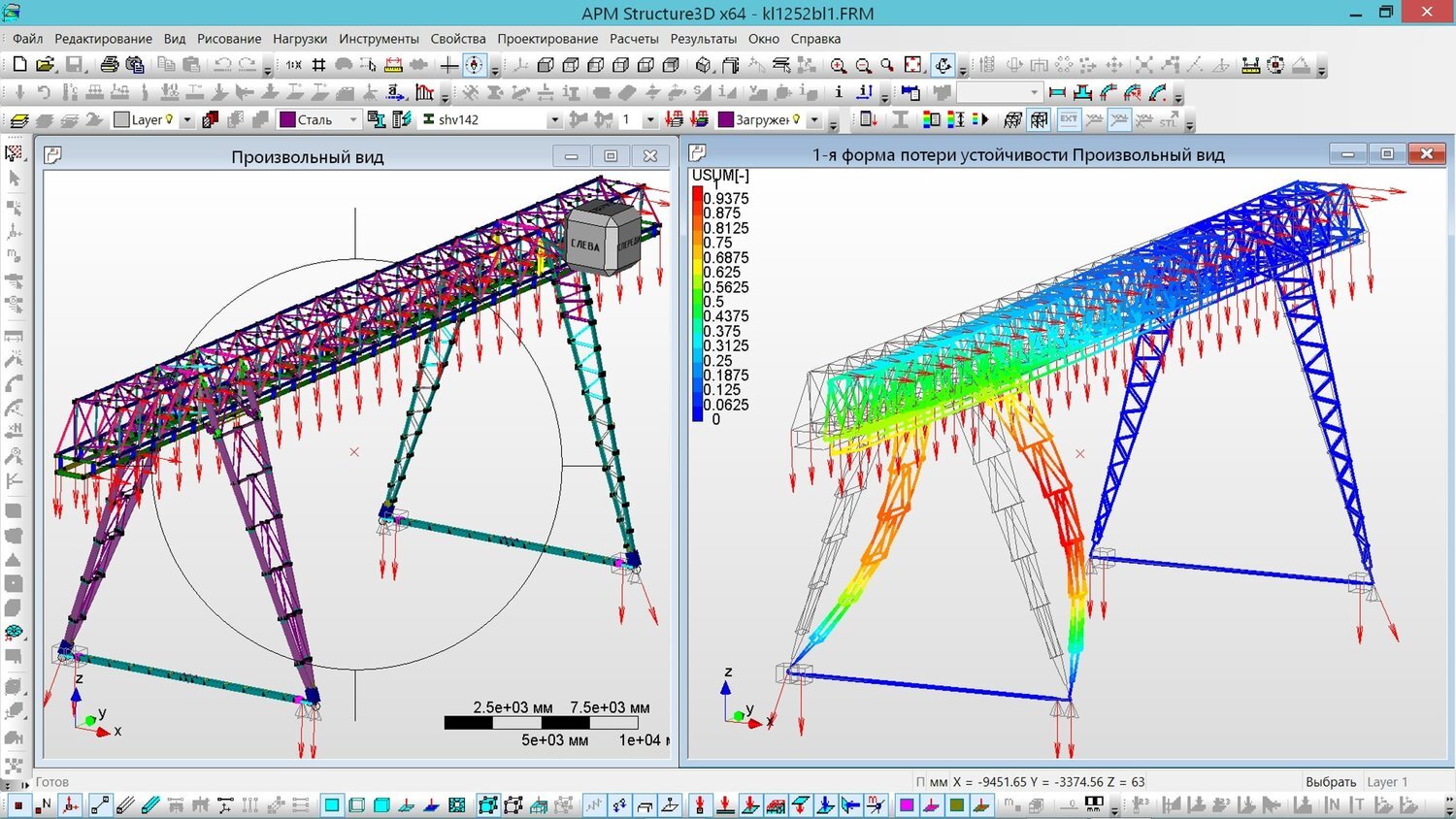This screenshot has height=819, width=1456.
Task: Click the СЛЕВА face of view cube
Action: click(x=585, y=246)
